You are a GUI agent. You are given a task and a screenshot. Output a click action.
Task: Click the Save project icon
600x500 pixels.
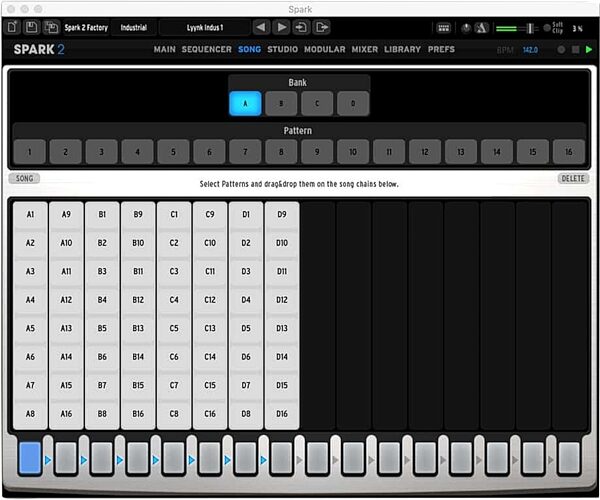coord(31,27)
